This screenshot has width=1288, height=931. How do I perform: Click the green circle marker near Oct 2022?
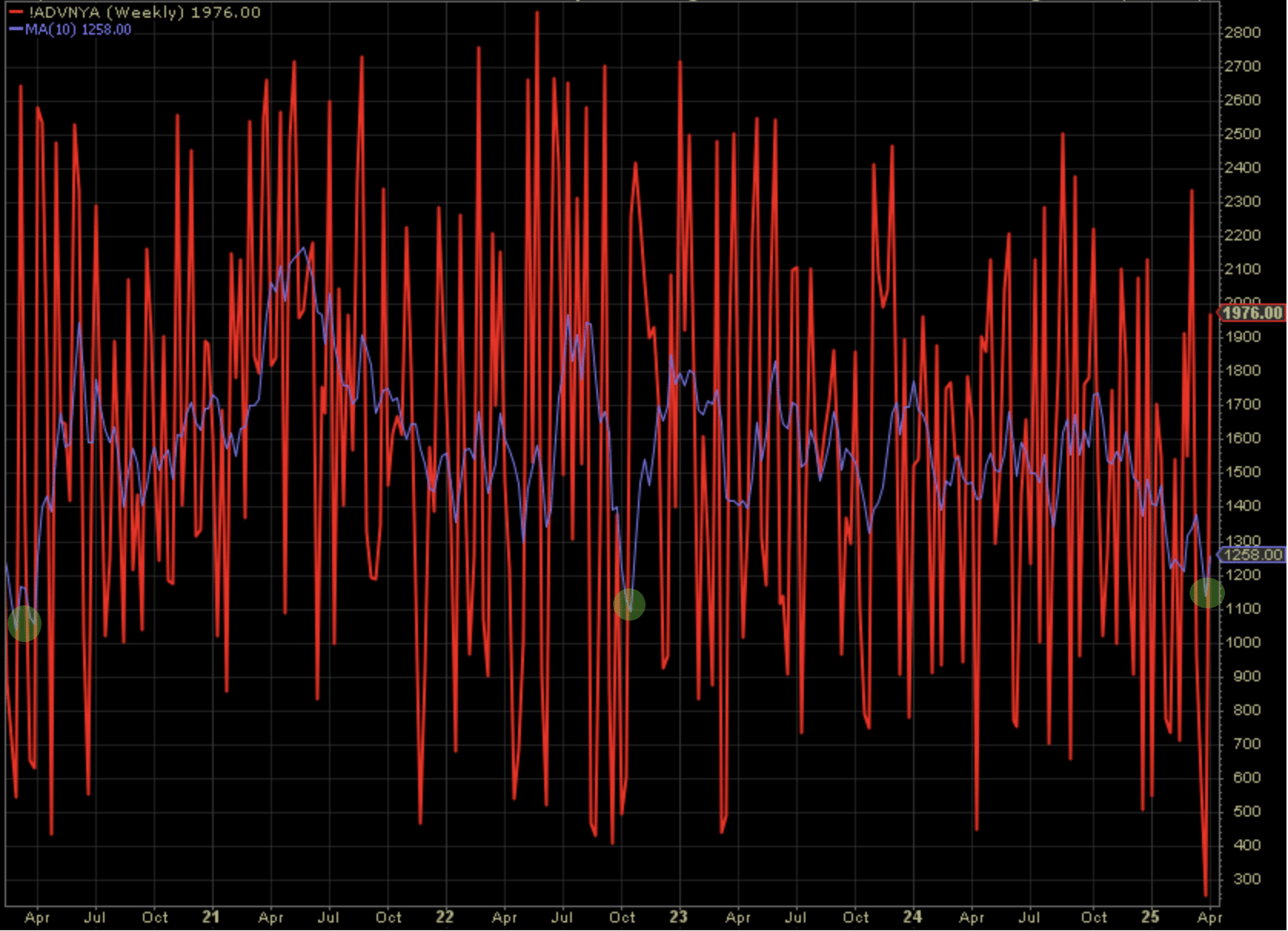pos(629,605)
